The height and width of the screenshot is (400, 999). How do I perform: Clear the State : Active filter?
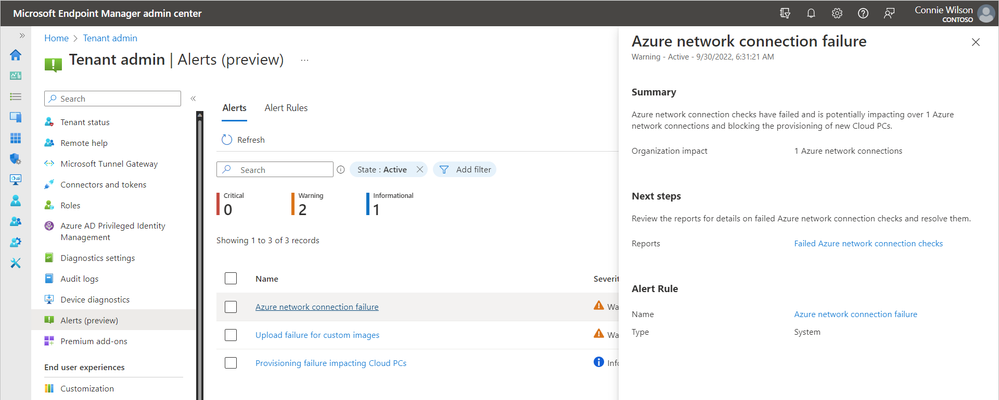click(x=420, y=170)
